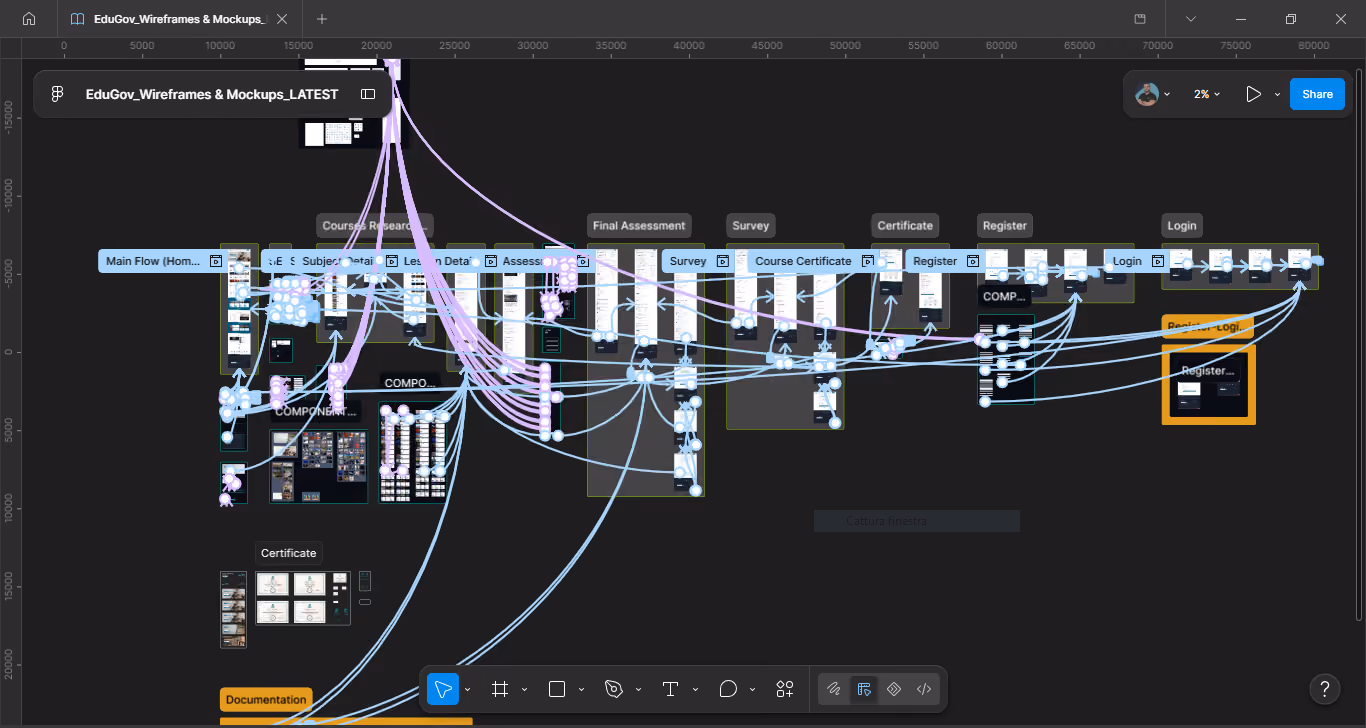Image resolution: width=1366 pixels, height=728 pixels.
Task: Open Pen tool options dropdown
Action: 638,690
